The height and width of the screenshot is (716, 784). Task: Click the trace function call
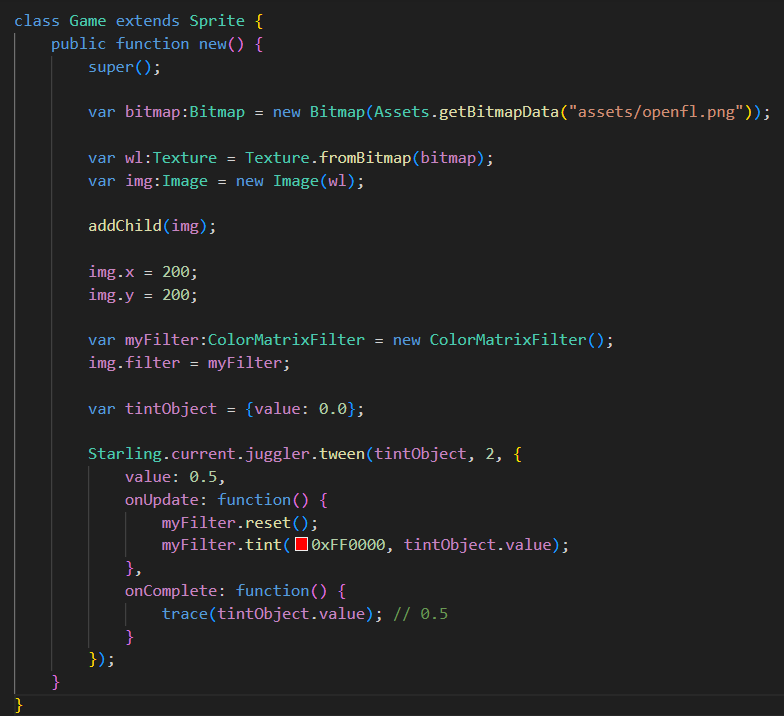coord(184,613)
